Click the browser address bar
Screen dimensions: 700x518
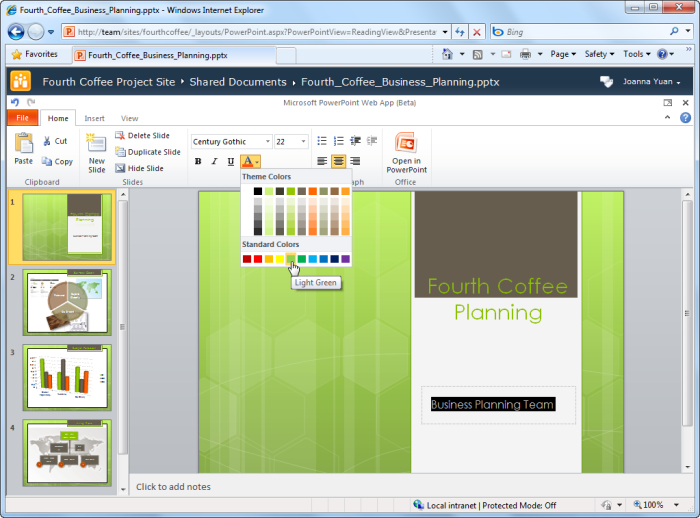(256, 32)
